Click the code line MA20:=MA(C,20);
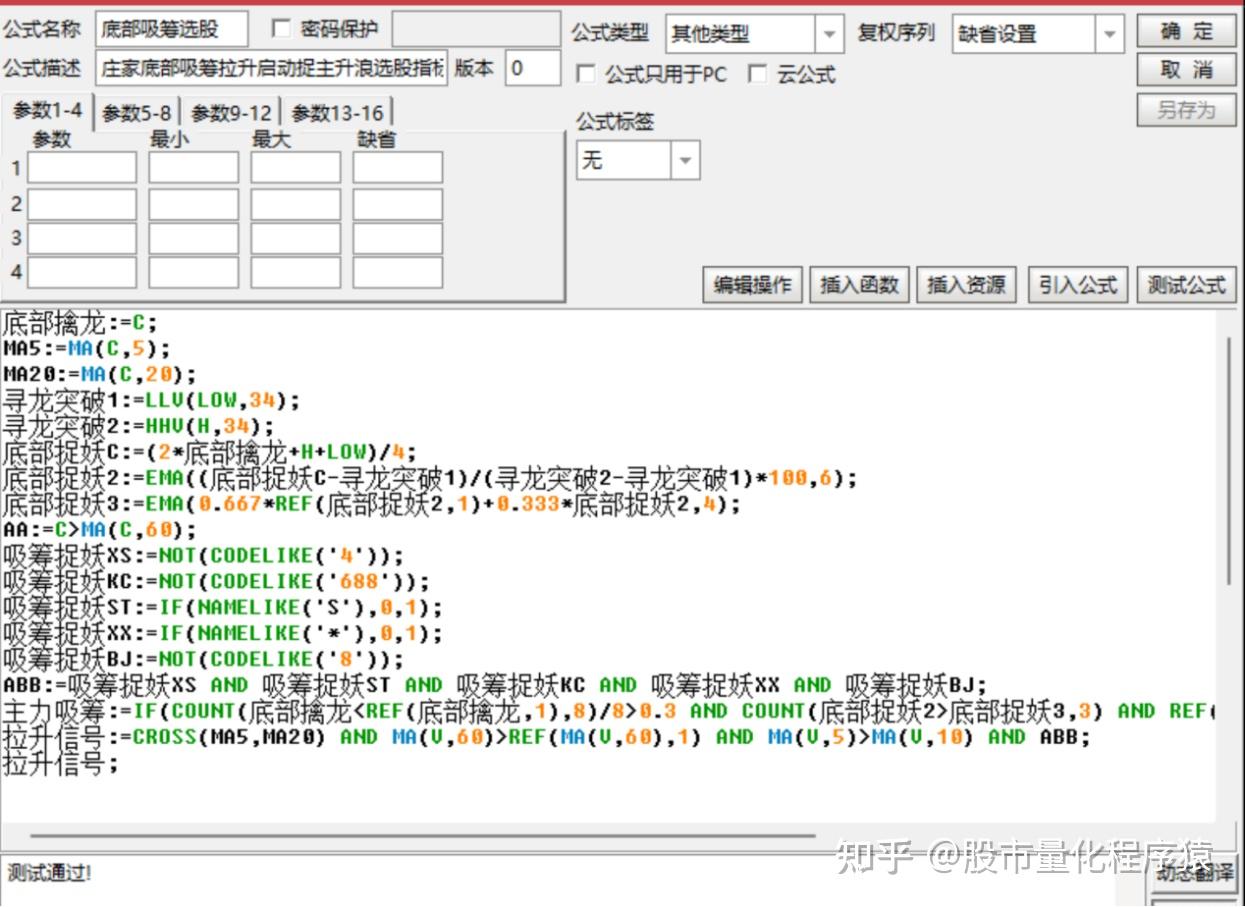Image resolution: width=1245 pixels, height=907 pixels. 100,375
